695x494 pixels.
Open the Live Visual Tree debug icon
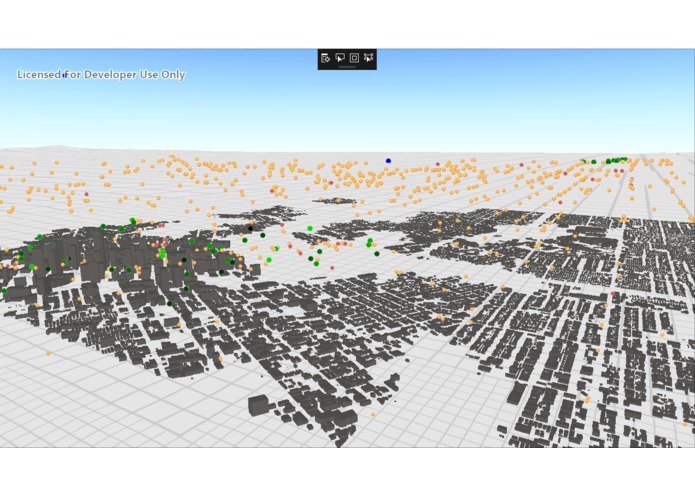pos(325,58)
